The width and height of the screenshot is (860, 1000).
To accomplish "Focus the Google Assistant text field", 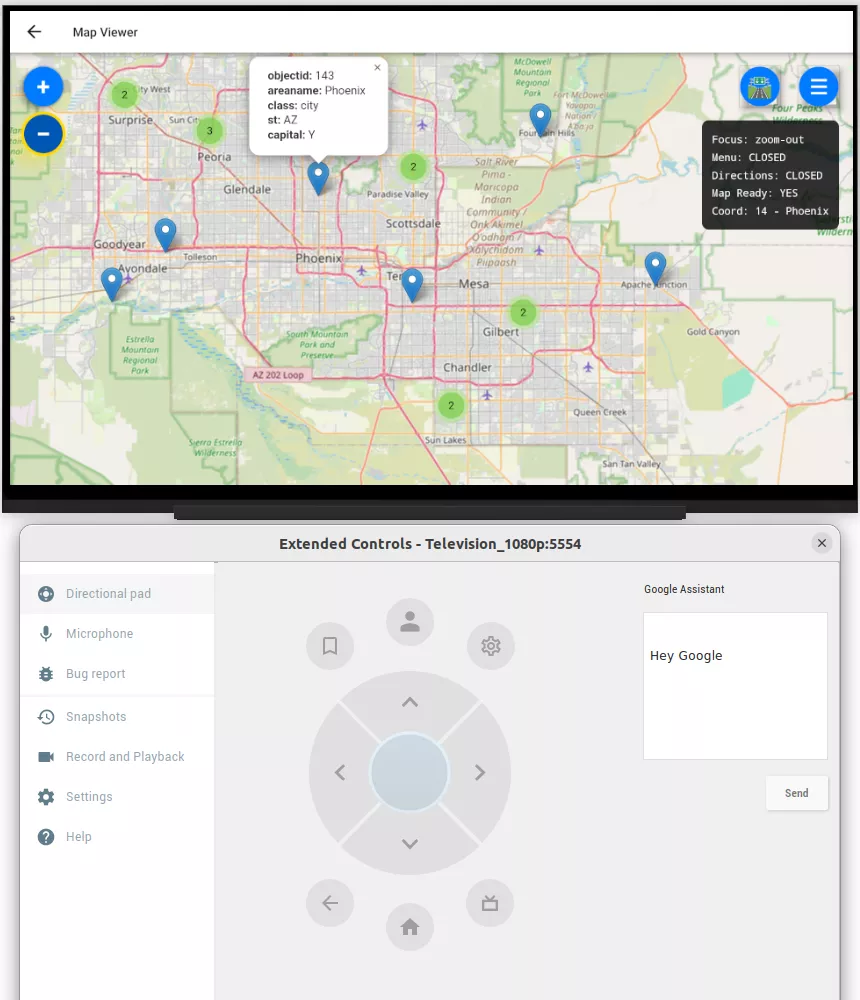I will [x=735, y=686].
